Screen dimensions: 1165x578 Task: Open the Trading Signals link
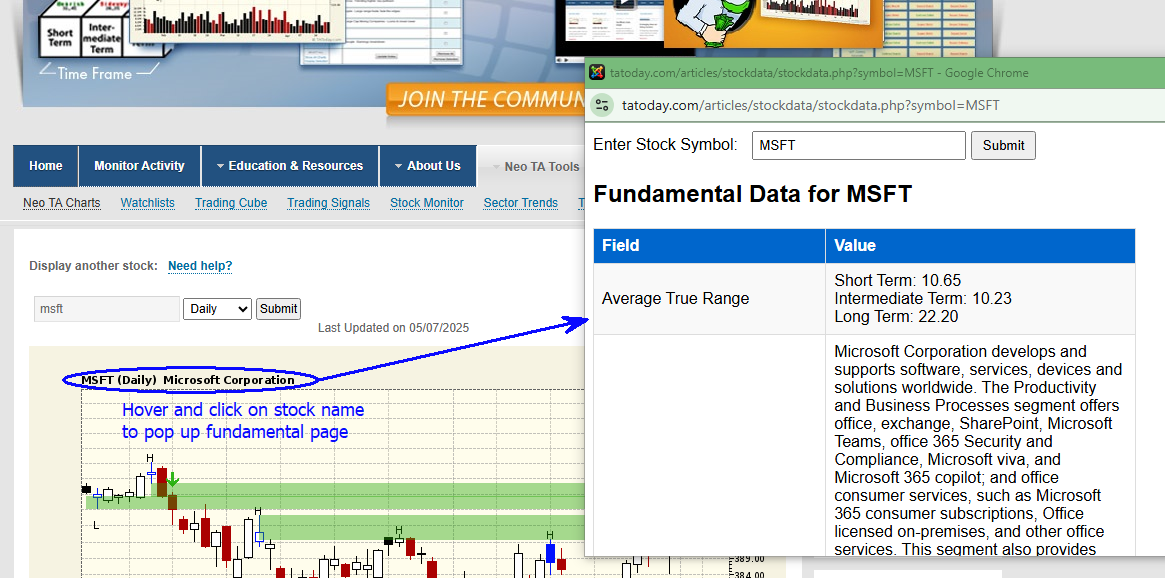click(x=328, y=203)
